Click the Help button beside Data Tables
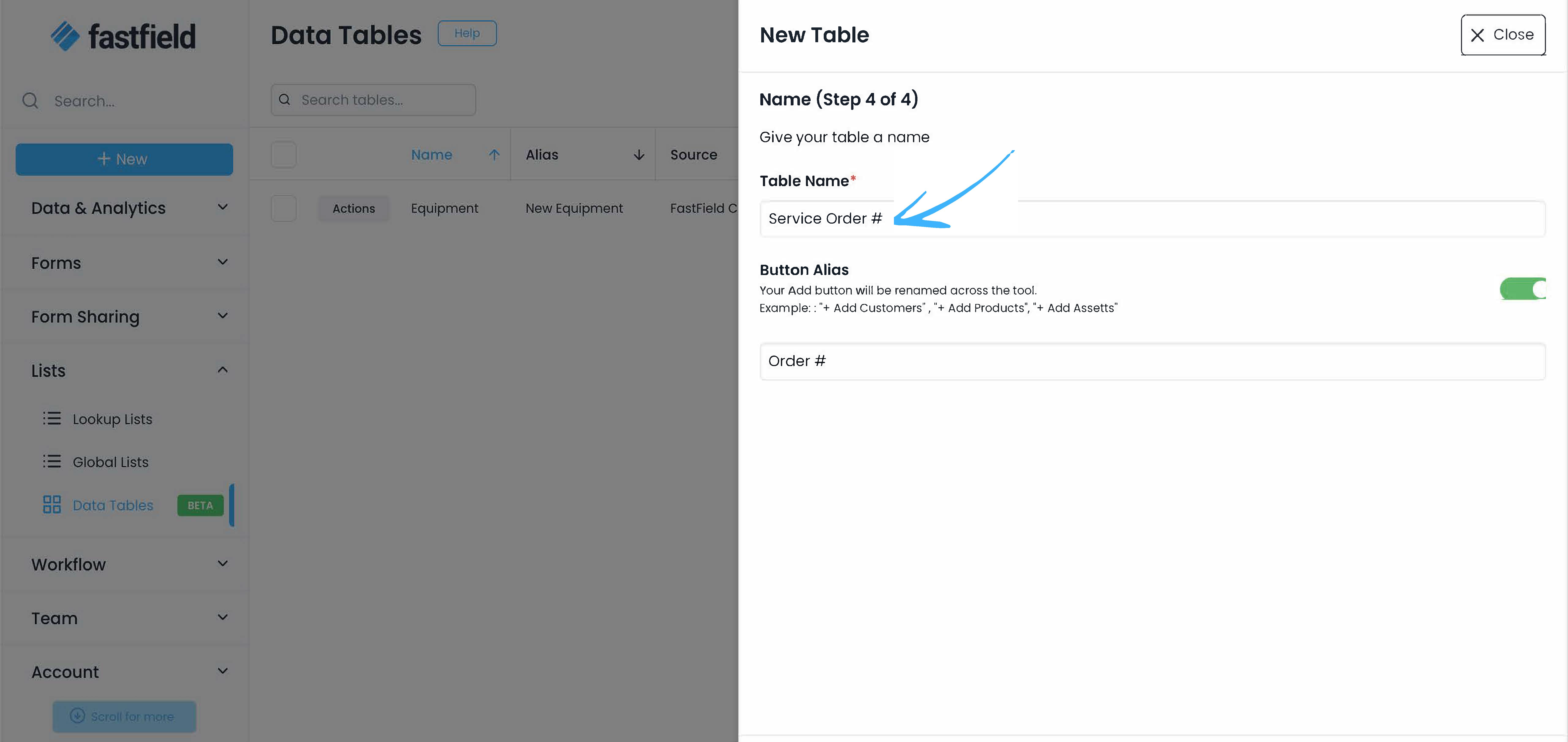This screenshot has height=742, width=1568. tap(467, 33)
